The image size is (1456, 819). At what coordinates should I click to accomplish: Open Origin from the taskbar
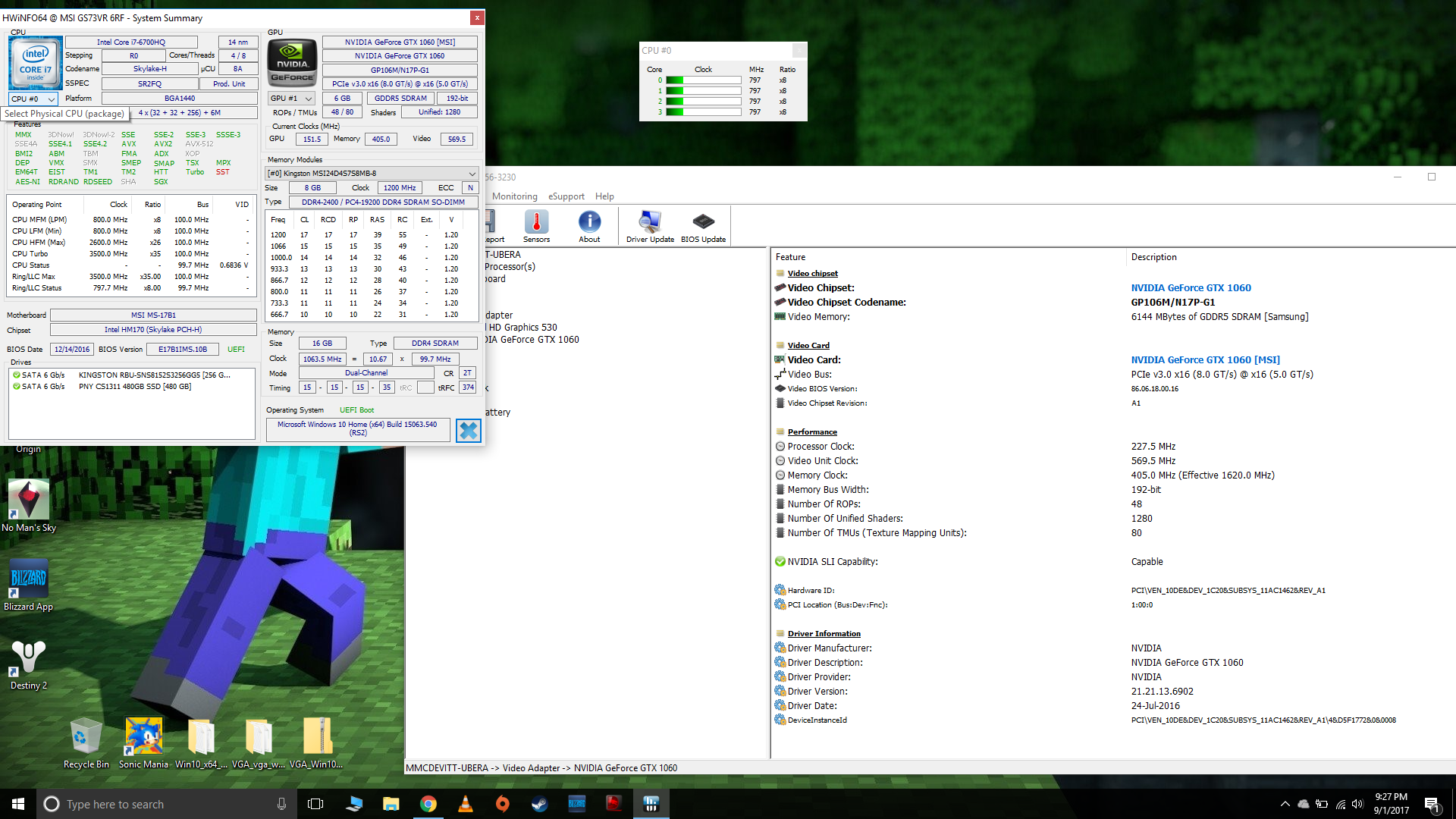(x=502, y=804)
